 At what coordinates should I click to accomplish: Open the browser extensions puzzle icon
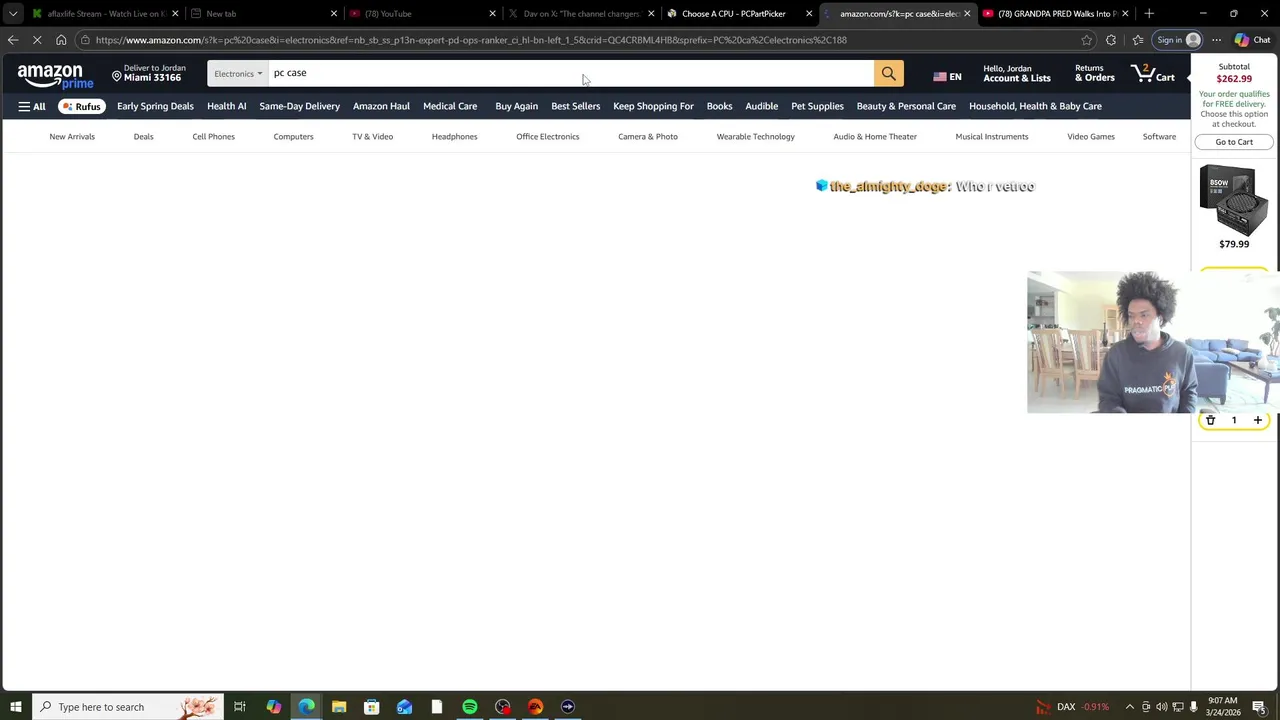(x=1111, y=40)
